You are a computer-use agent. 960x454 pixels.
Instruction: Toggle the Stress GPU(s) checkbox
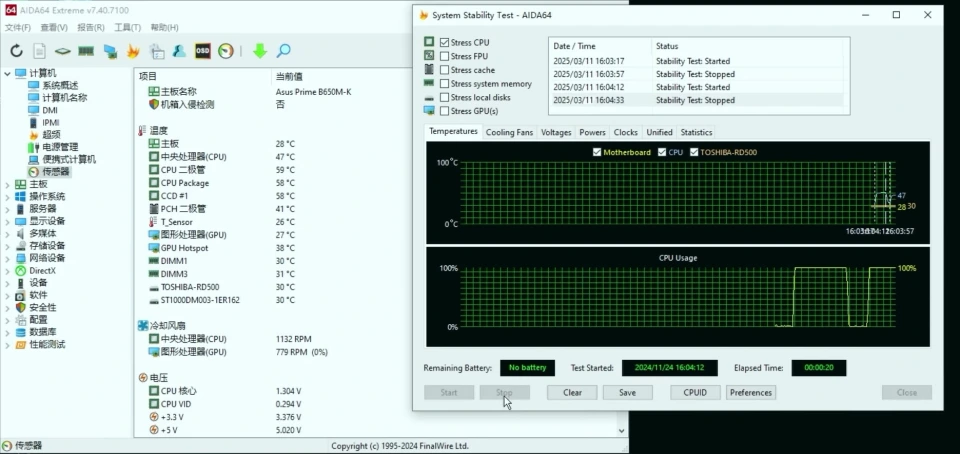pyautogui.click(x=445, y=111)
